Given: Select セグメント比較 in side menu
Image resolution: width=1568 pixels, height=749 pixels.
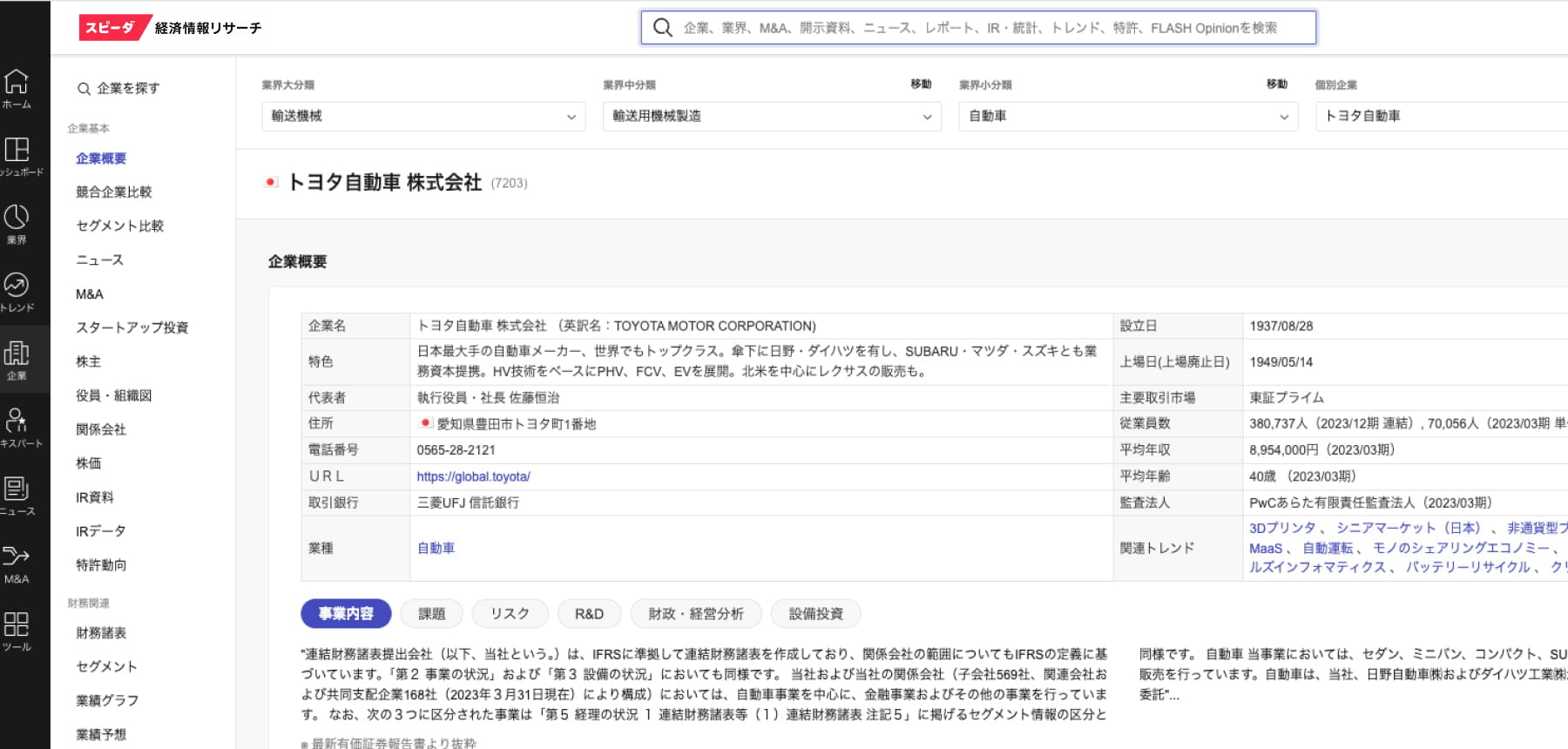Looking at the screenshot, I should pos(120,226).
